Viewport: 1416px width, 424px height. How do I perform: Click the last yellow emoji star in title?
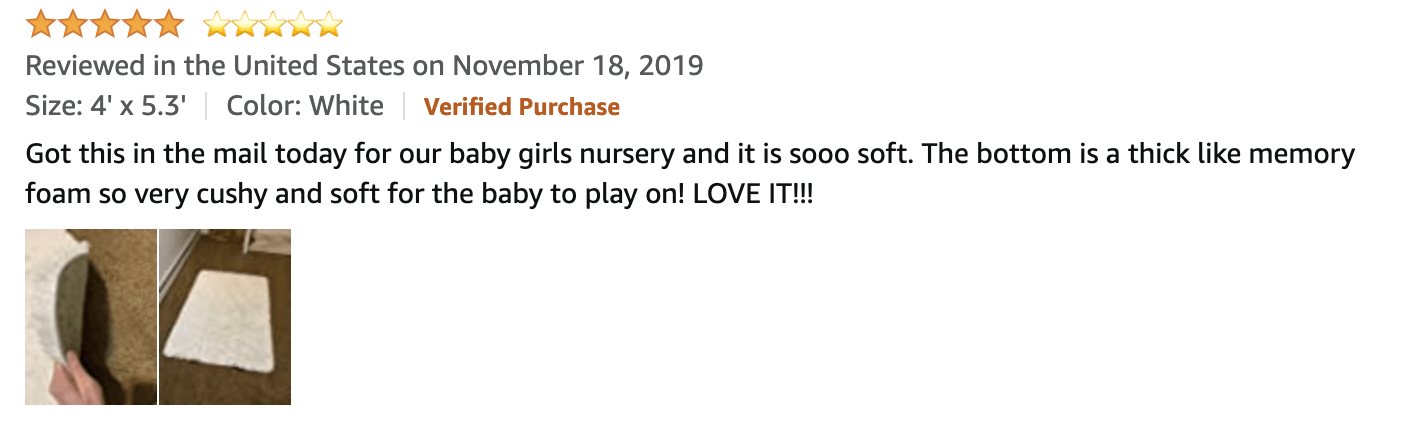tap(329, 24)
